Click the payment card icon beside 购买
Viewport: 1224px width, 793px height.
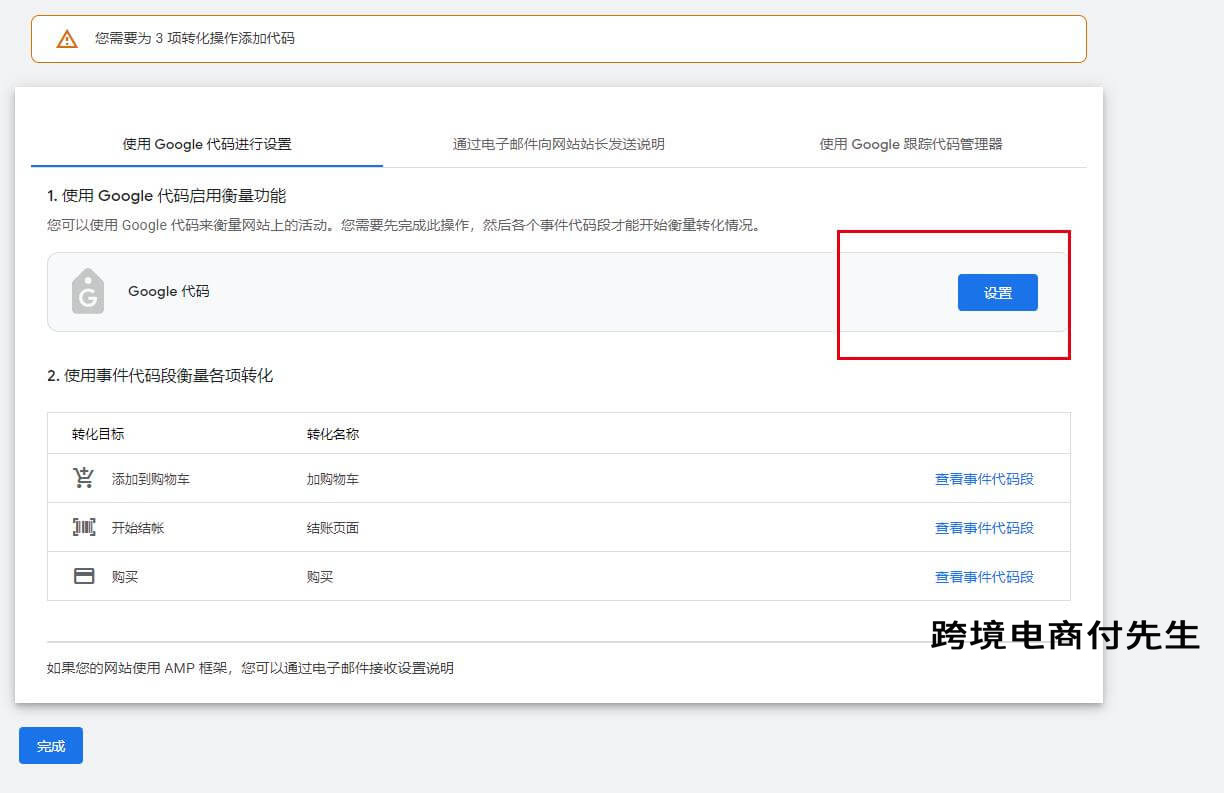click(85, 576)
